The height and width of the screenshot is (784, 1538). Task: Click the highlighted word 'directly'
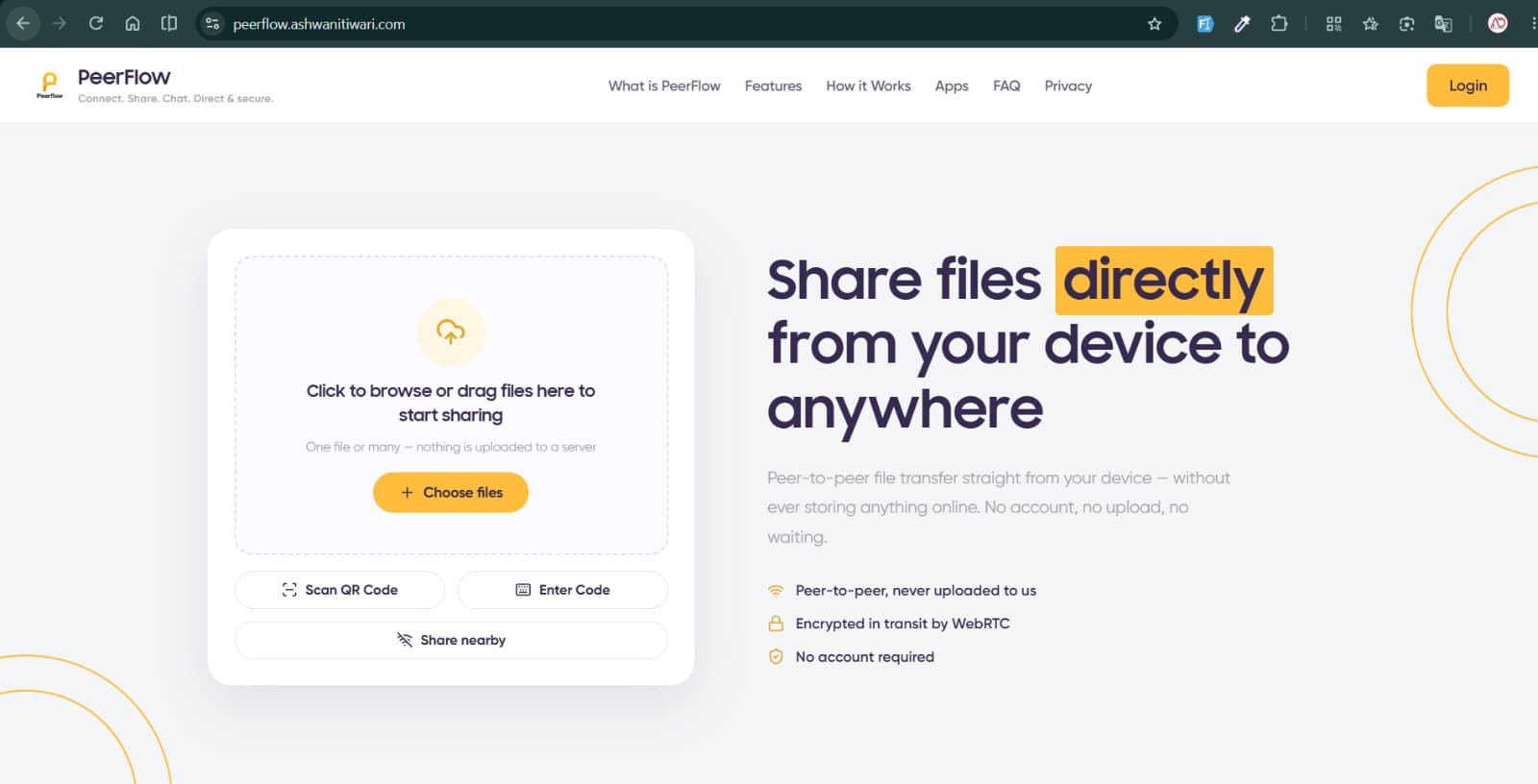(x=1164, y=281)
